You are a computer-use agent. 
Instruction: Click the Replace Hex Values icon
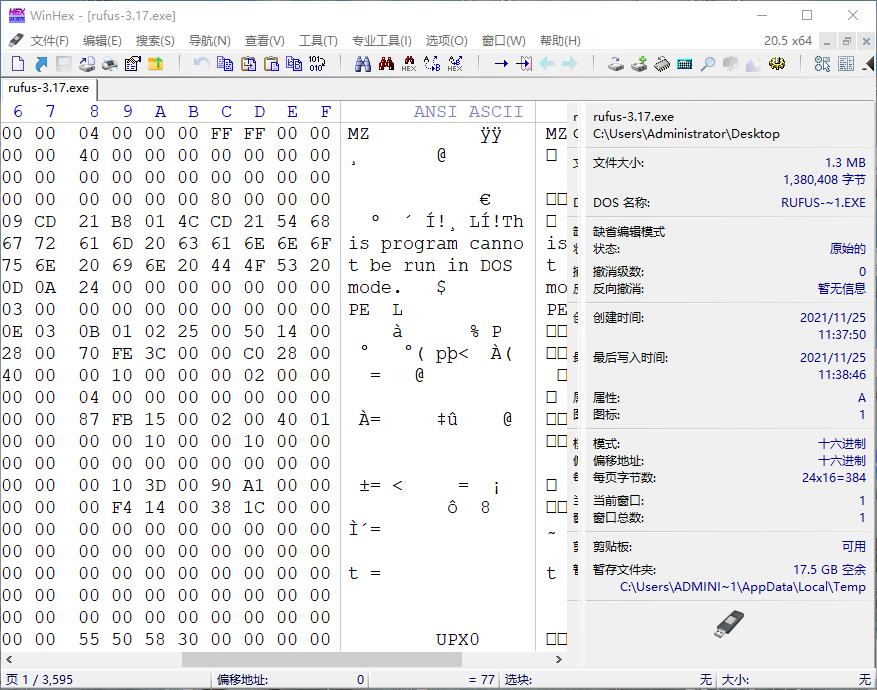click(455, 64)
